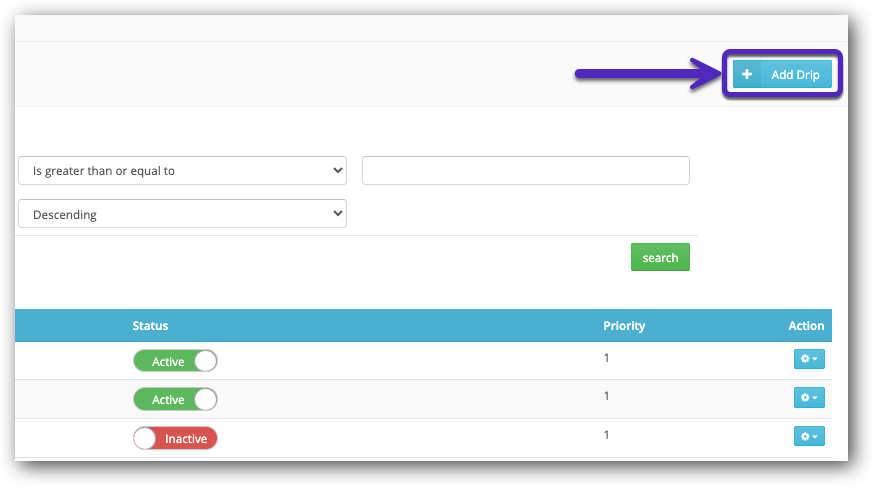Click the Add Drip button label
This screenshot has width=873, height=486.
pos(795,75)
